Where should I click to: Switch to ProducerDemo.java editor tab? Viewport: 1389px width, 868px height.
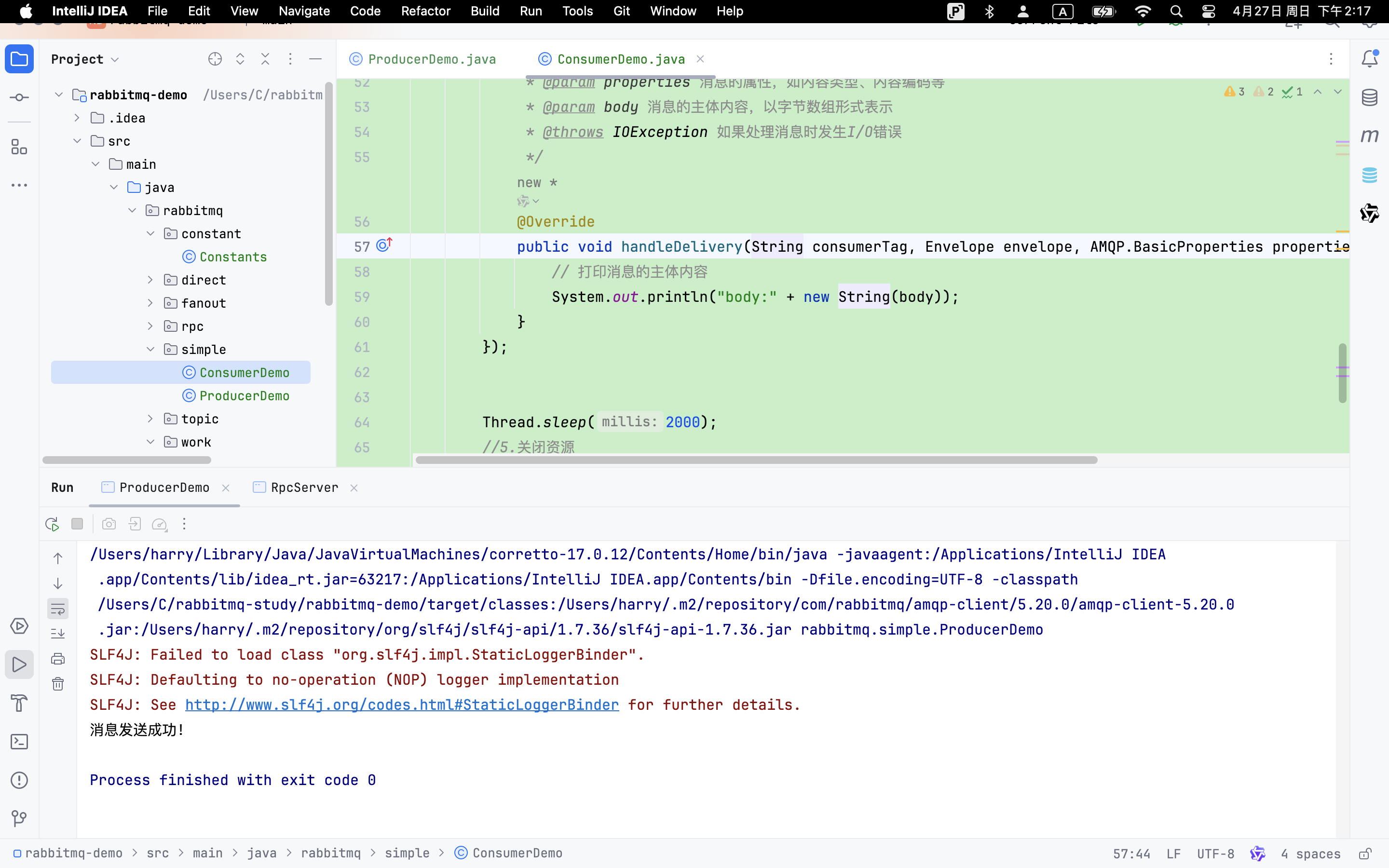tap(431, 59)
